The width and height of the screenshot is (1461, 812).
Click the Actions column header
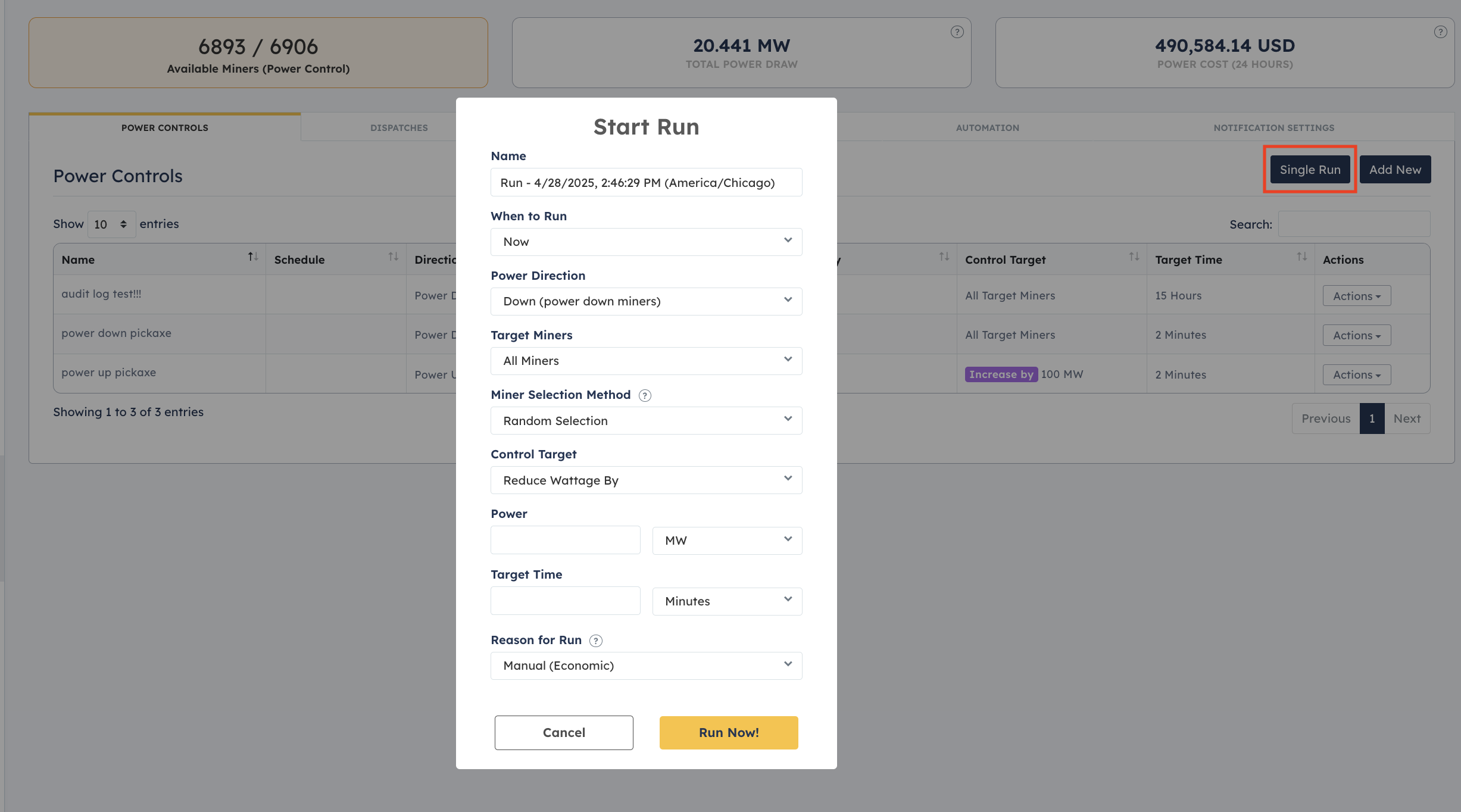pos(1343,260)
